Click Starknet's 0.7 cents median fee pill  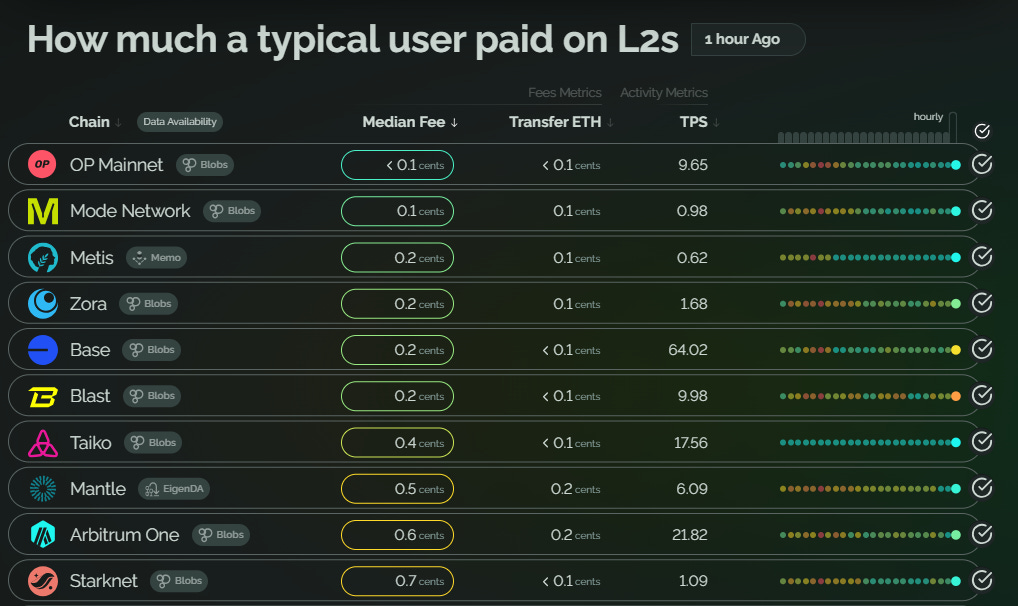tap(397, 581)
